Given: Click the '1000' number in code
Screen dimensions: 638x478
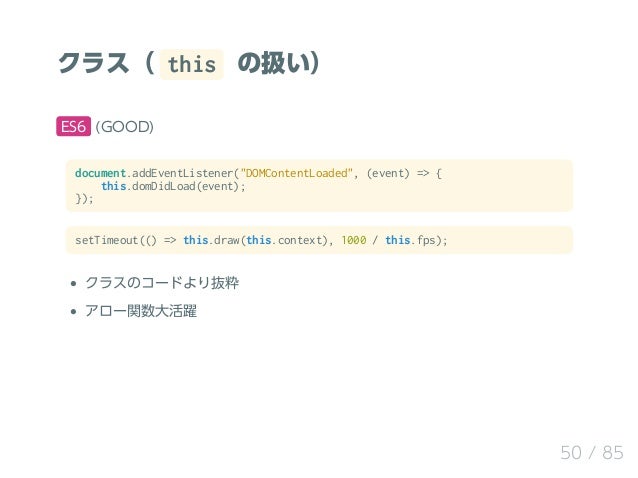Looking at the screenshot, I should (354, 240).
